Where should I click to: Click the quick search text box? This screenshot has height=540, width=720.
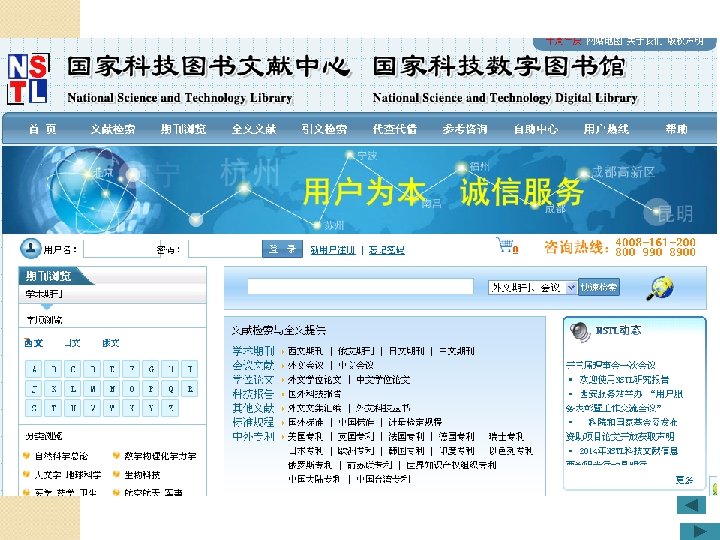(360, 287)
